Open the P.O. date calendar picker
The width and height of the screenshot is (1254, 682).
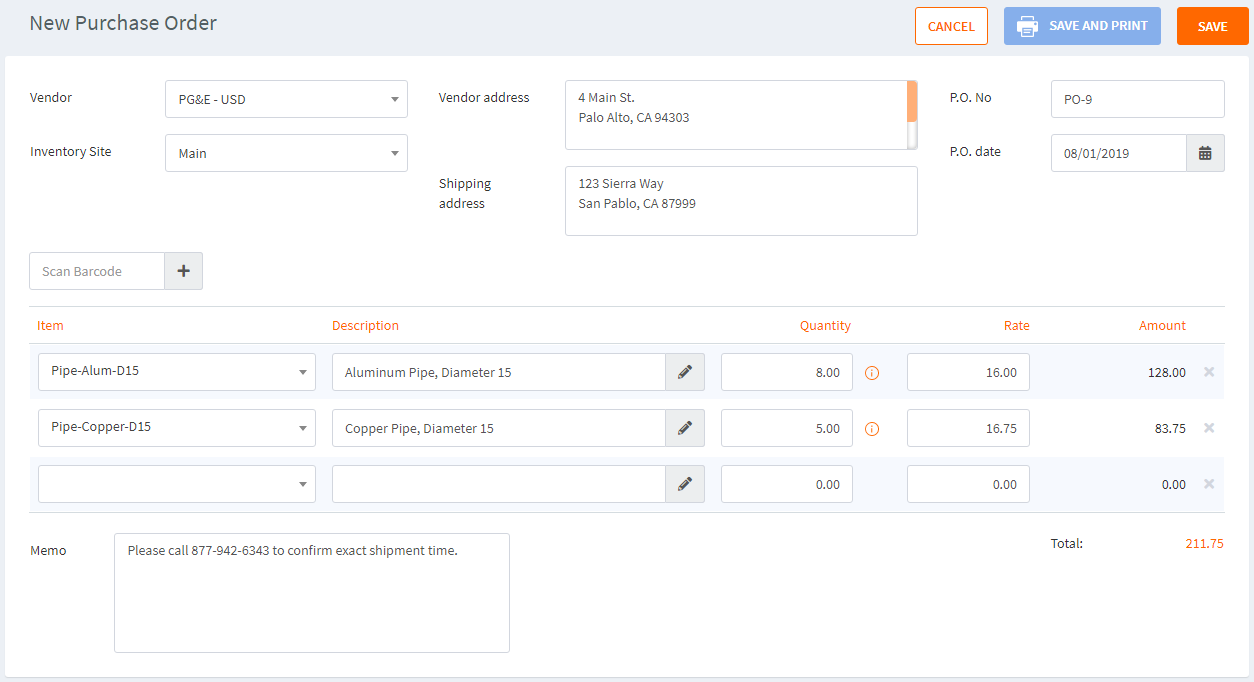tap(1205, 153)
